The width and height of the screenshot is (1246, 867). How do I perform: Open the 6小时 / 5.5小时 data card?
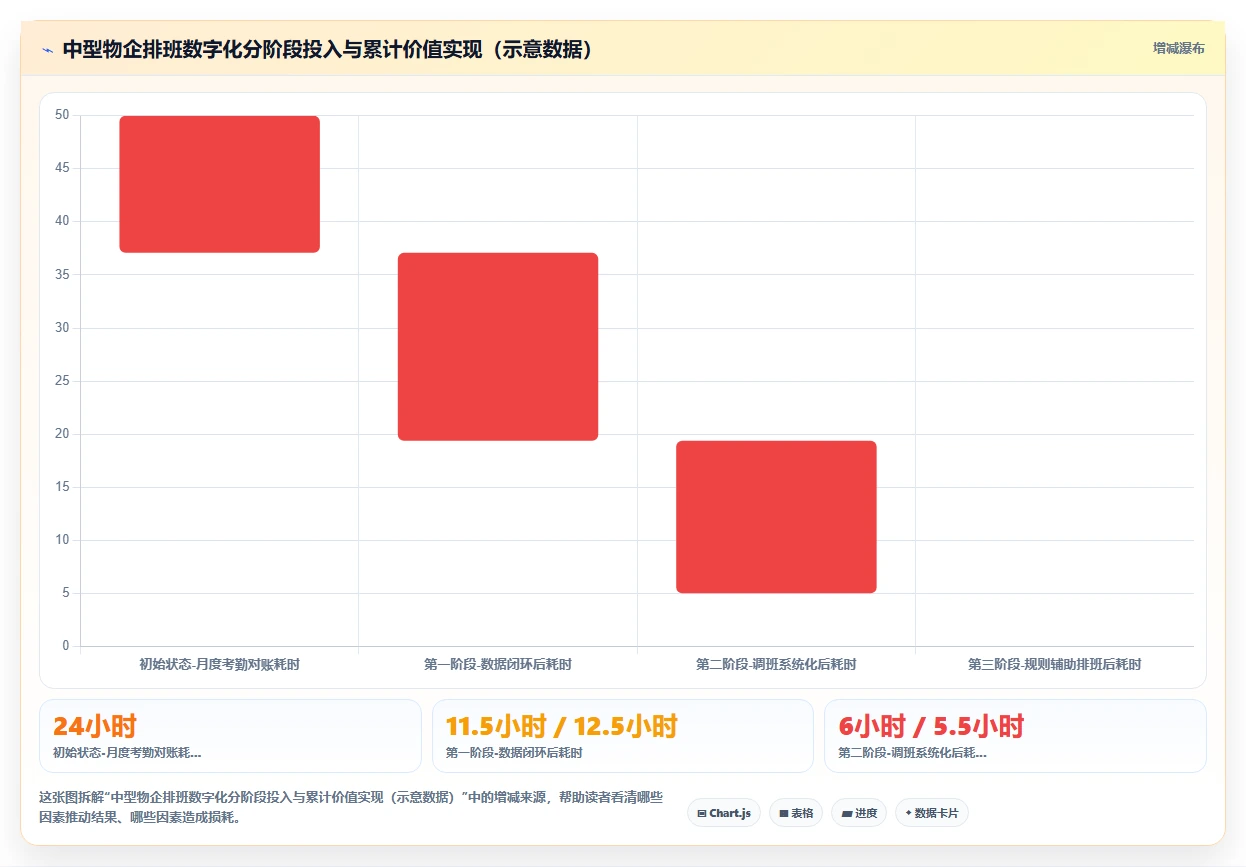point(1015,736)
